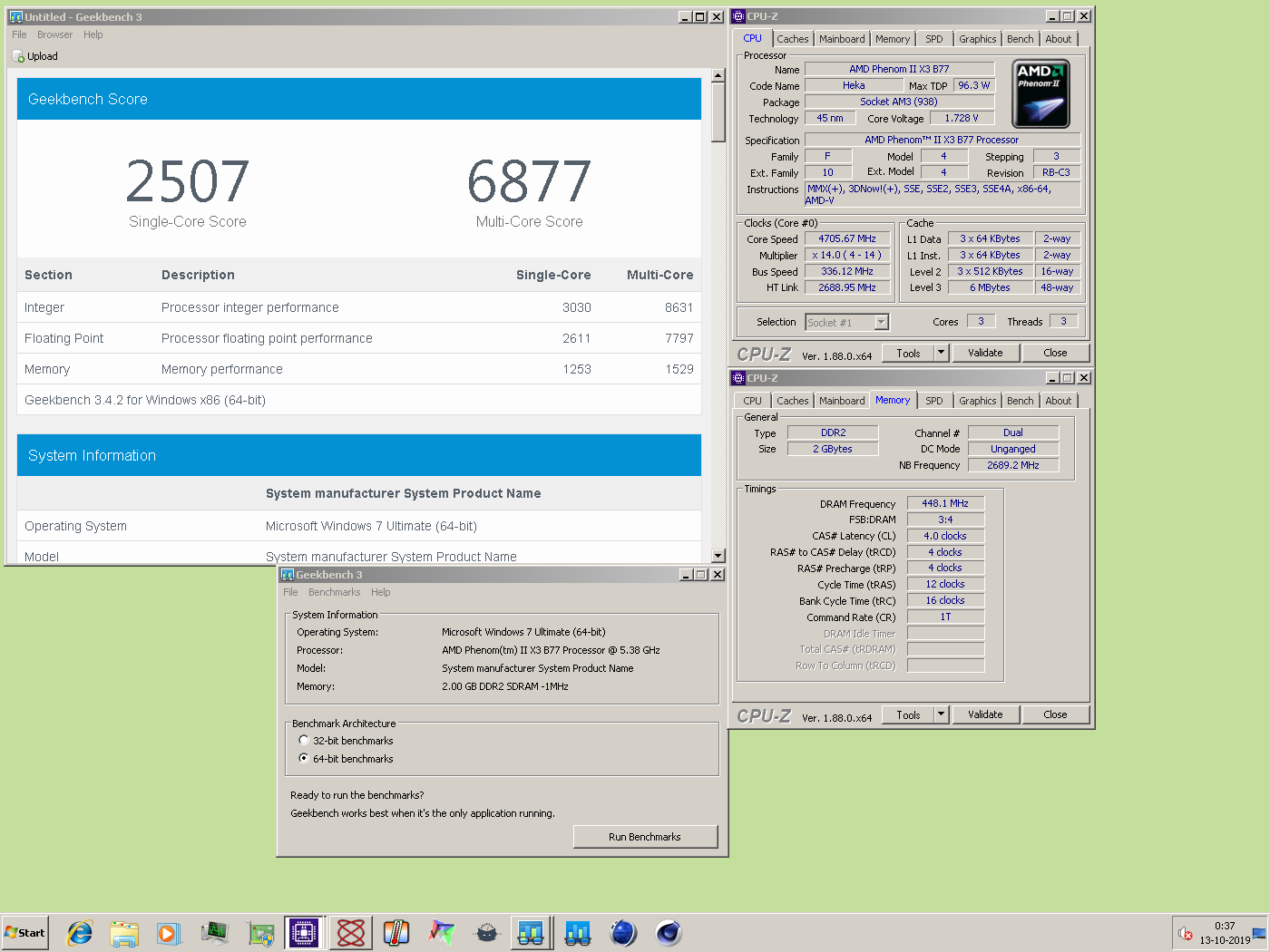Image resolution: width=1270 pixels, height=952 pixels.
Task: Open SPD tab in top CPU-Z window
Action: click(934, 39)
